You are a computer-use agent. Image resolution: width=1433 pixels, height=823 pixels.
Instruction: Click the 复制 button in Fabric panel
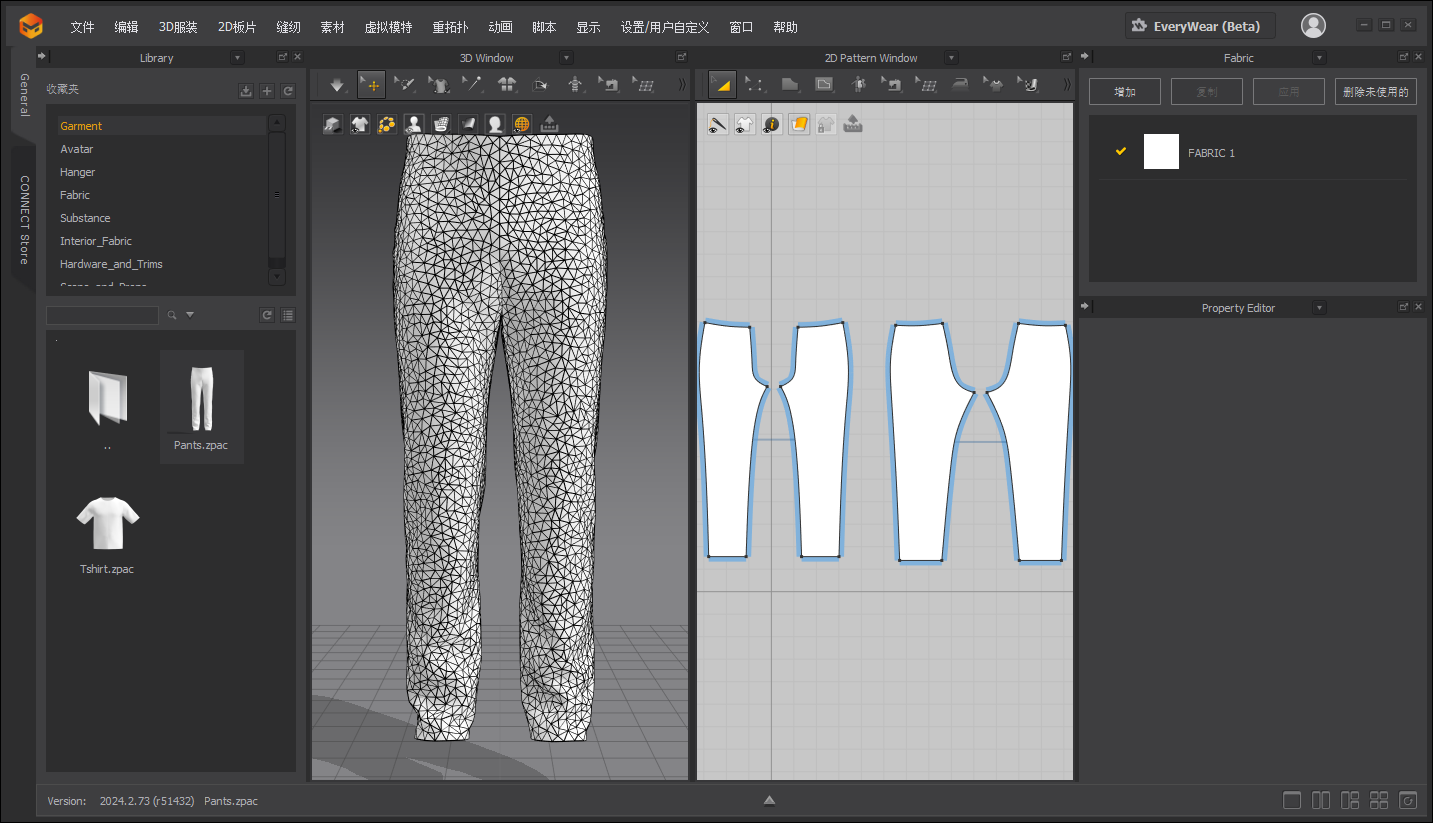pyautogui.click(x=1207, y=92)
